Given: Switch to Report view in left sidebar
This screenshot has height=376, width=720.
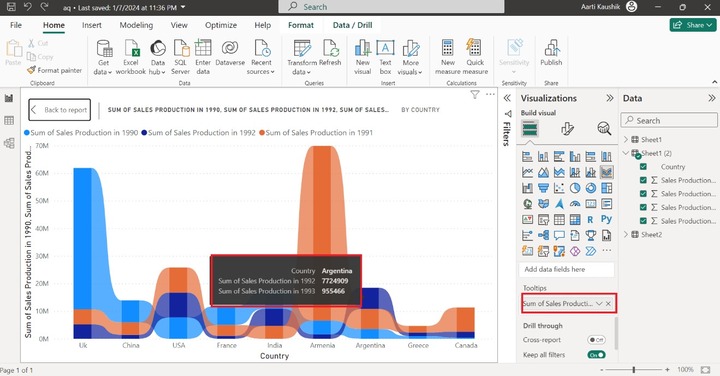Looking at the screenshot, I should tap(9, 98).
